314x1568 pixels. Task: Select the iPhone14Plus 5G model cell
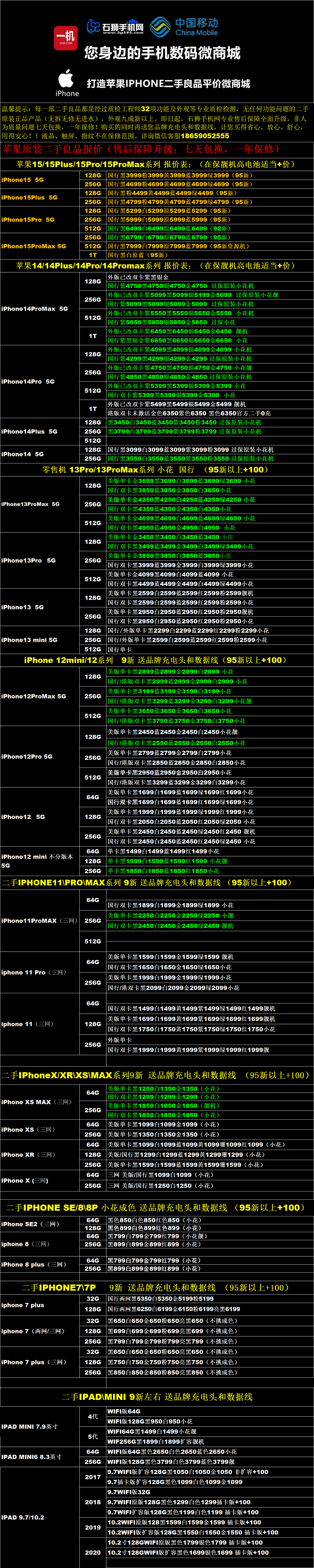click(40, 431)
